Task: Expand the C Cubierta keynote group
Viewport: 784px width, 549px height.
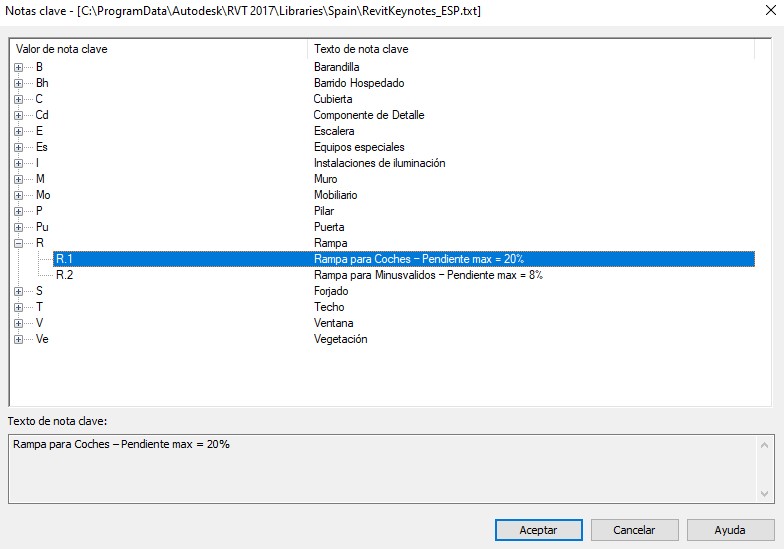Action: point(18,99)
